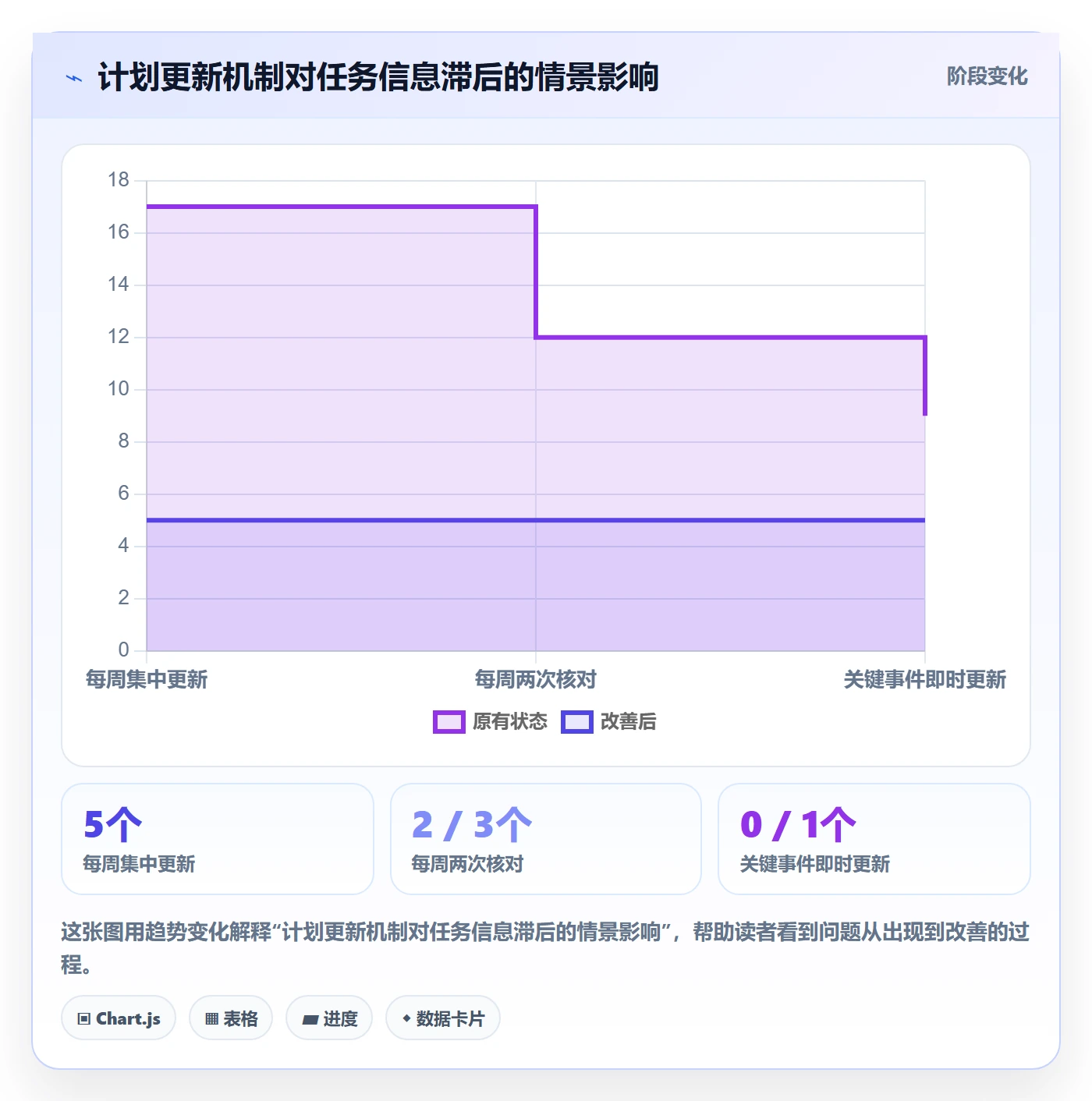
Task: Select the Chart.js tag chip
Action: click(119, 1018)
